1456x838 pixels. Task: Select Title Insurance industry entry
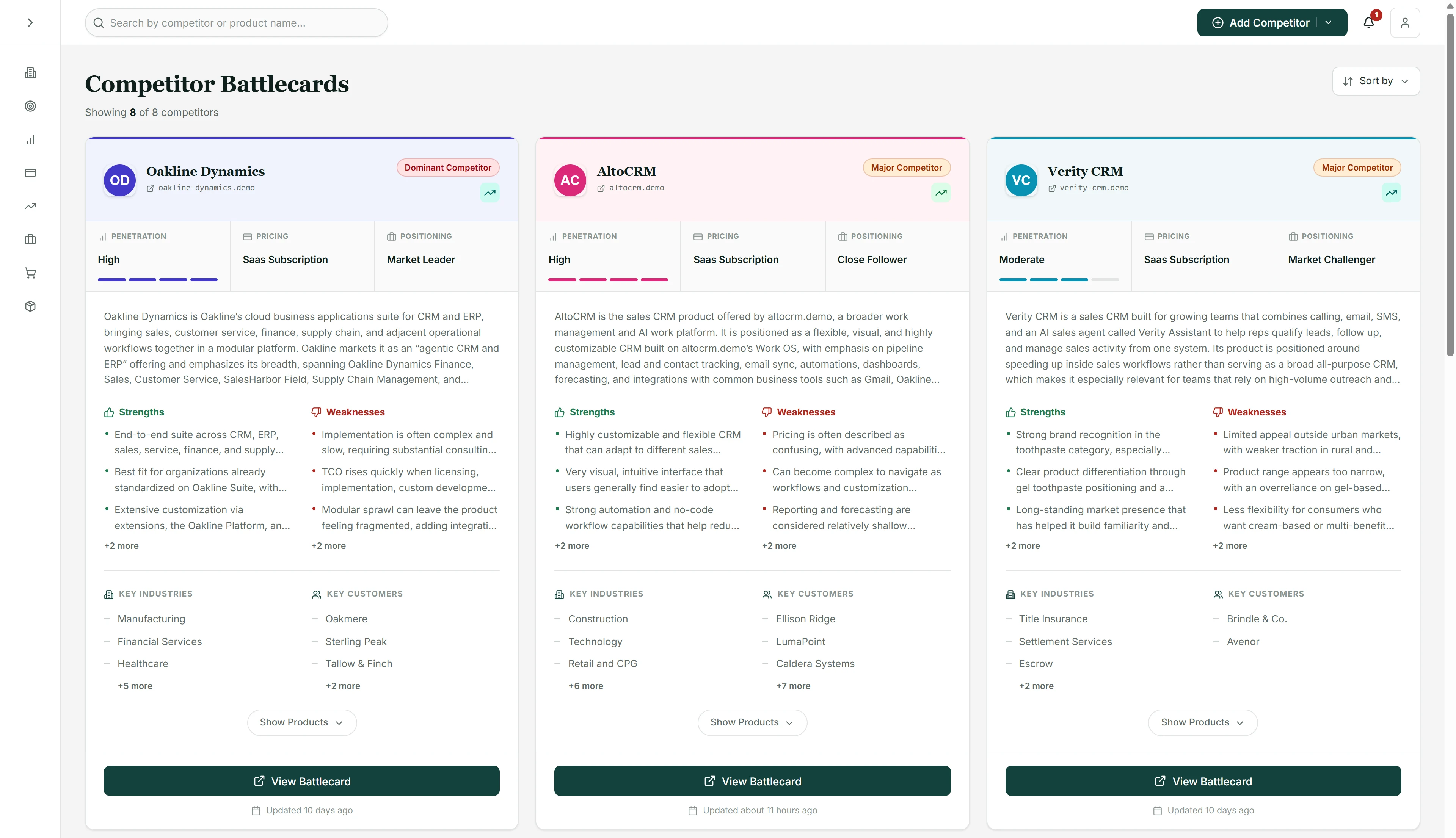pos(1053,619)
